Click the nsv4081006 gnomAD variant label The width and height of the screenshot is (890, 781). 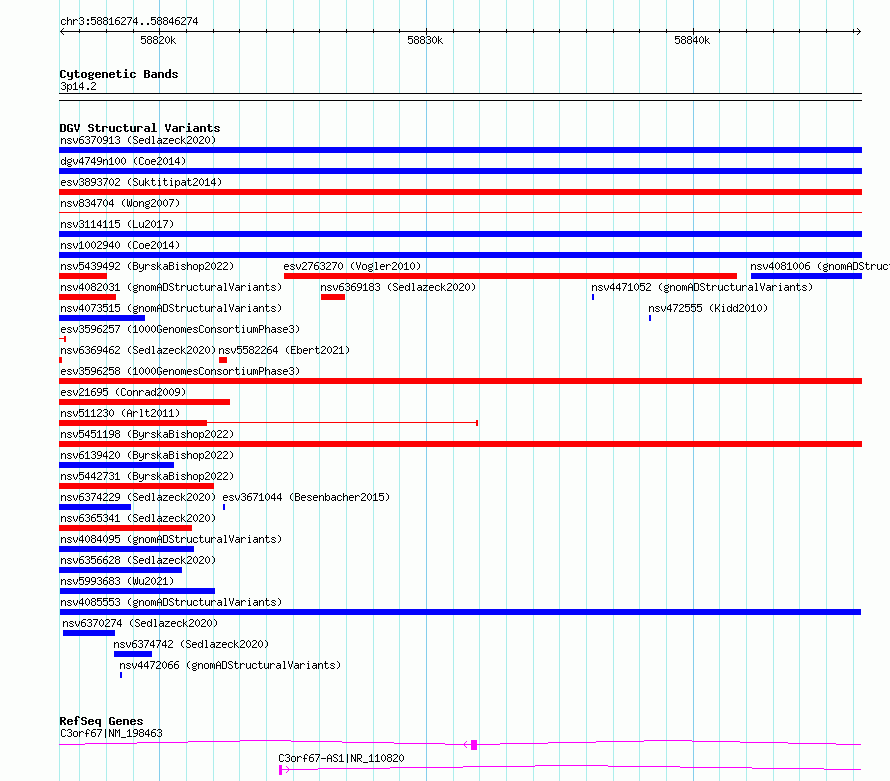(819, 266)
